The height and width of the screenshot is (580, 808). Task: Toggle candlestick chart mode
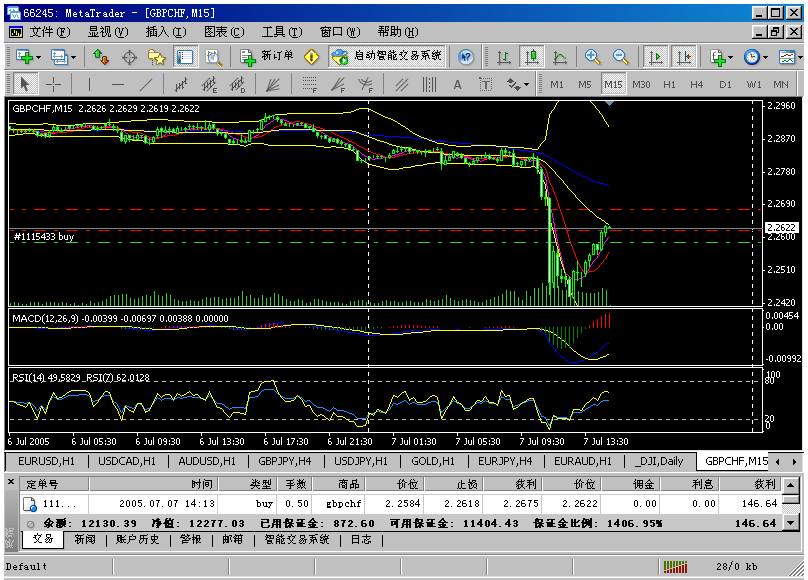(x=532, y=57)
